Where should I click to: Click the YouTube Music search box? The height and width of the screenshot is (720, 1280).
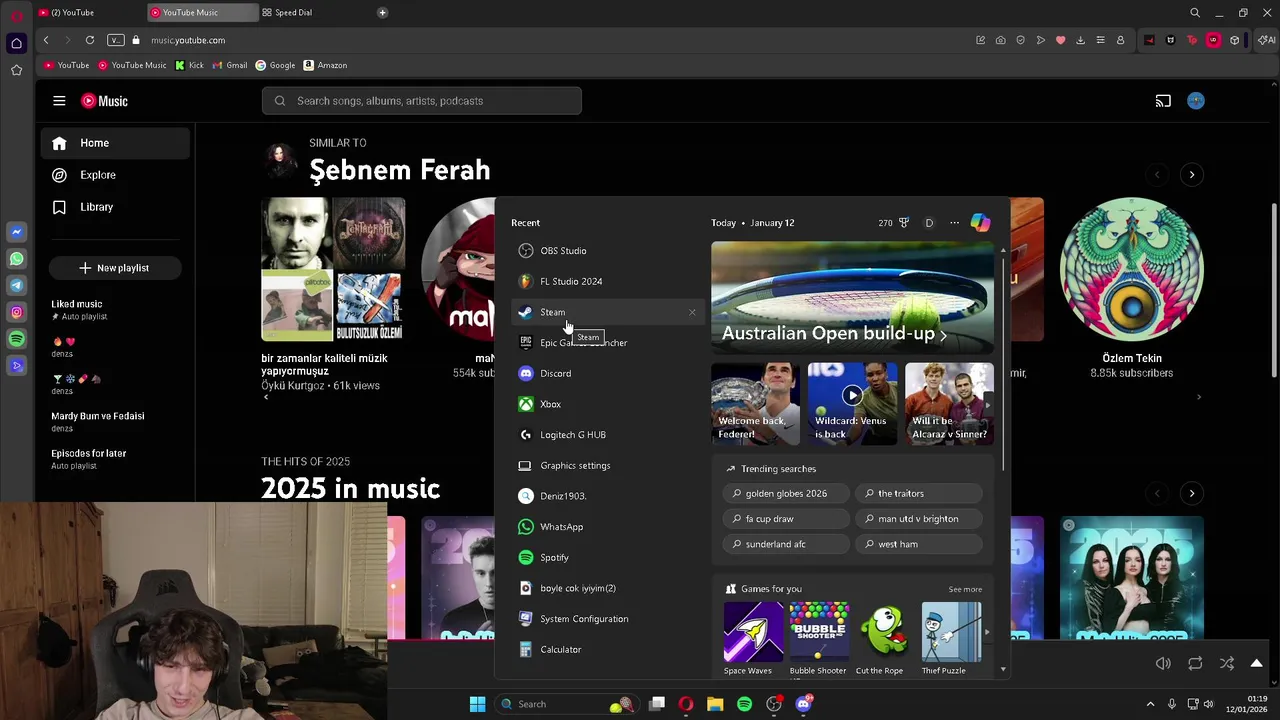point(422,101)
